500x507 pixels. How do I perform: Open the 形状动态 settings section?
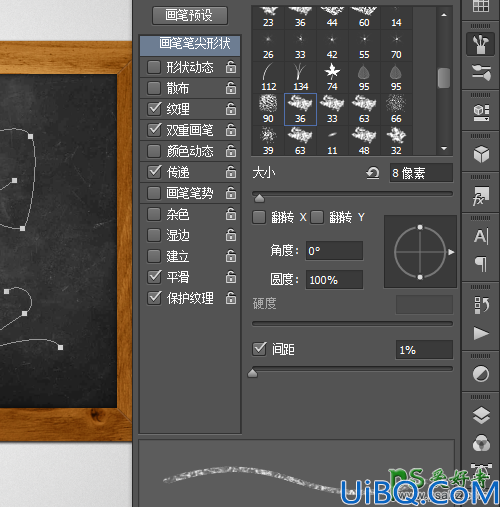(190, 67)
